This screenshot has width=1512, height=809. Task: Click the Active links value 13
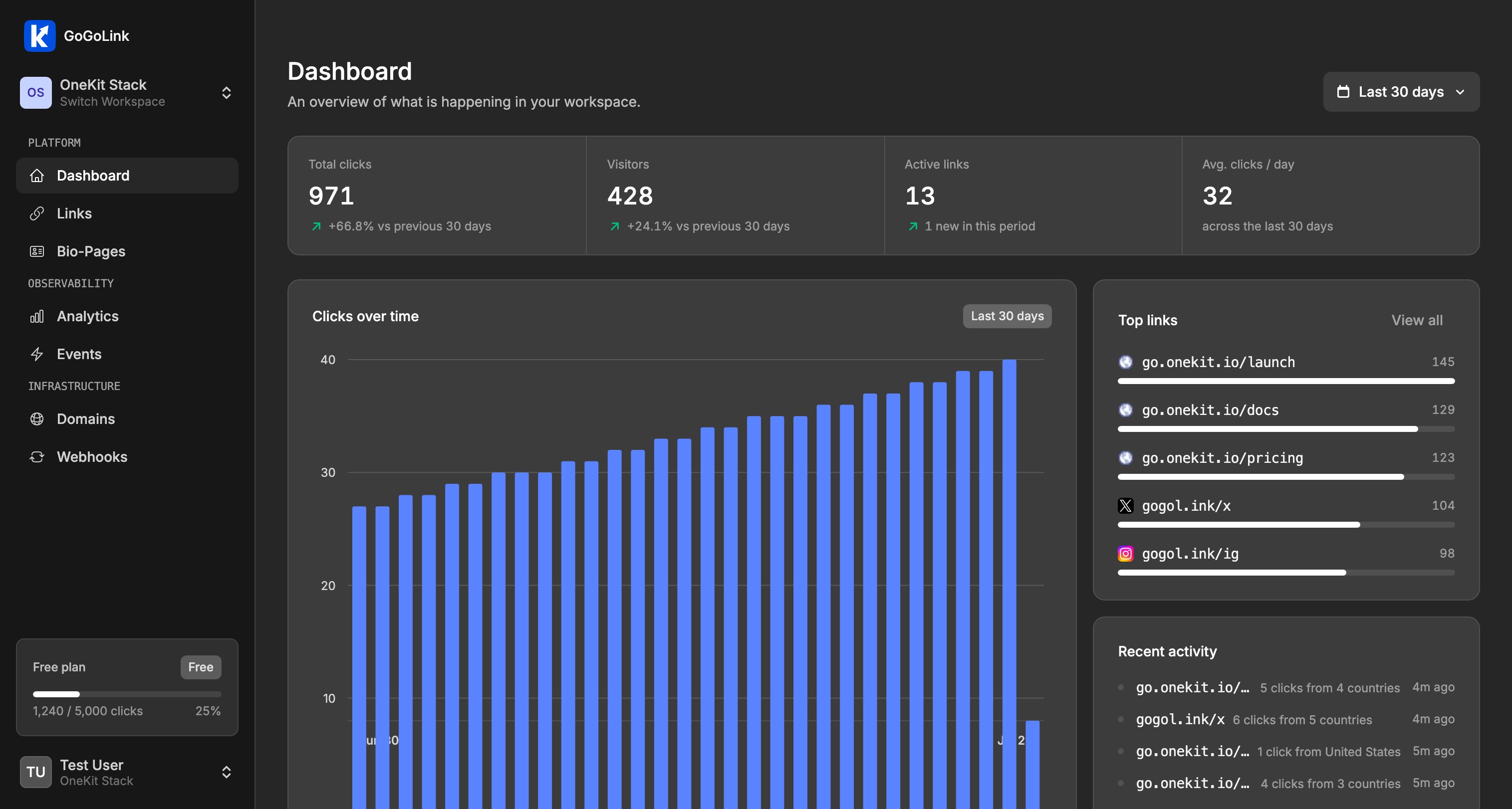point(920,196)
